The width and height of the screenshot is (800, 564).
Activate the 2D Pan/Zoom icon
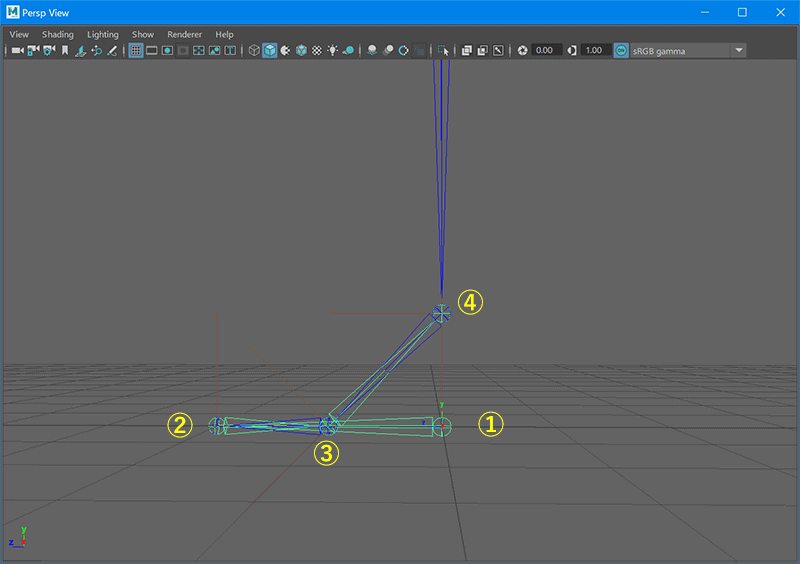96,50
